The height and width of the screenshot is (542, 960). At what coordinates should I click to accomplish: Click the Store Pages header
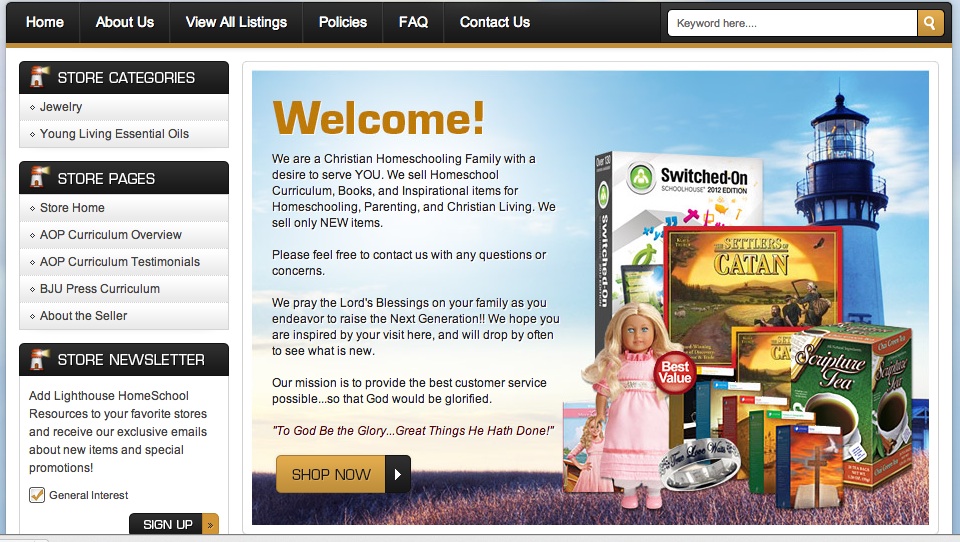pyautogui.click(x=124, y=178)
